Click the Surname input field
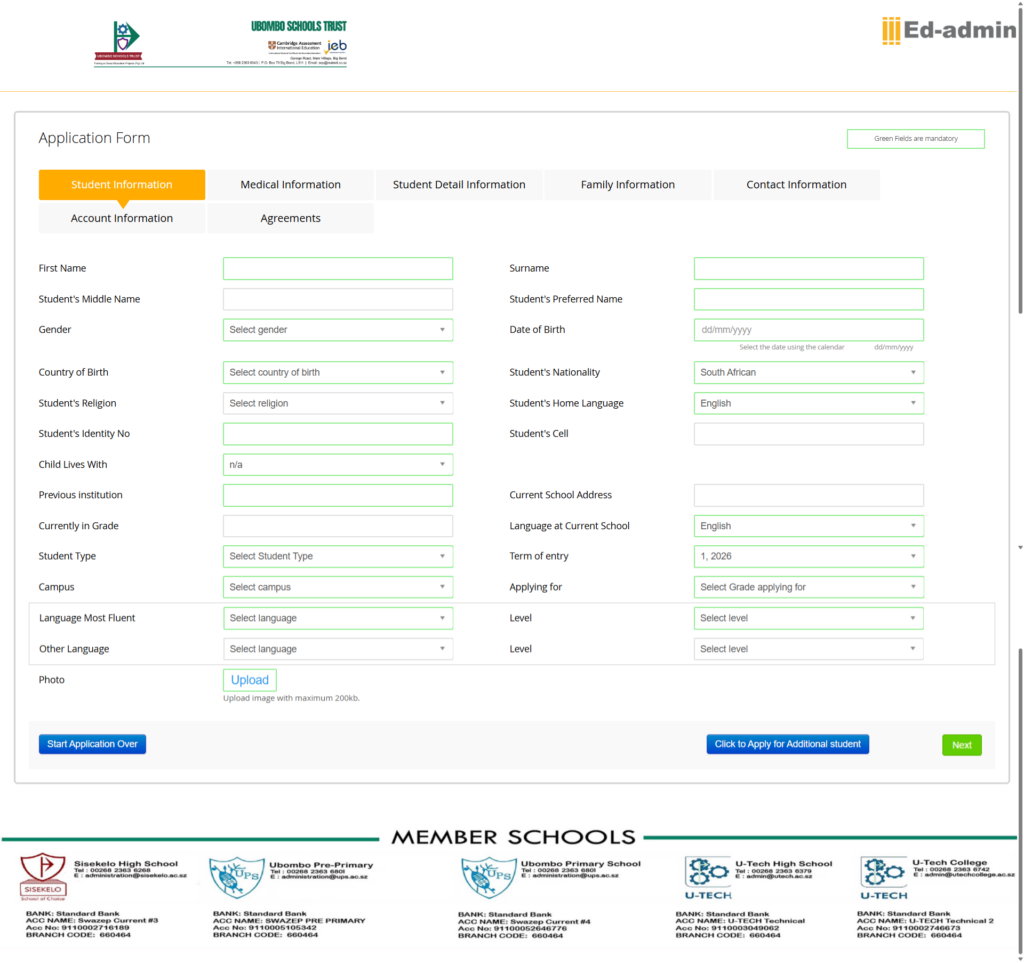 pos(808,268)
